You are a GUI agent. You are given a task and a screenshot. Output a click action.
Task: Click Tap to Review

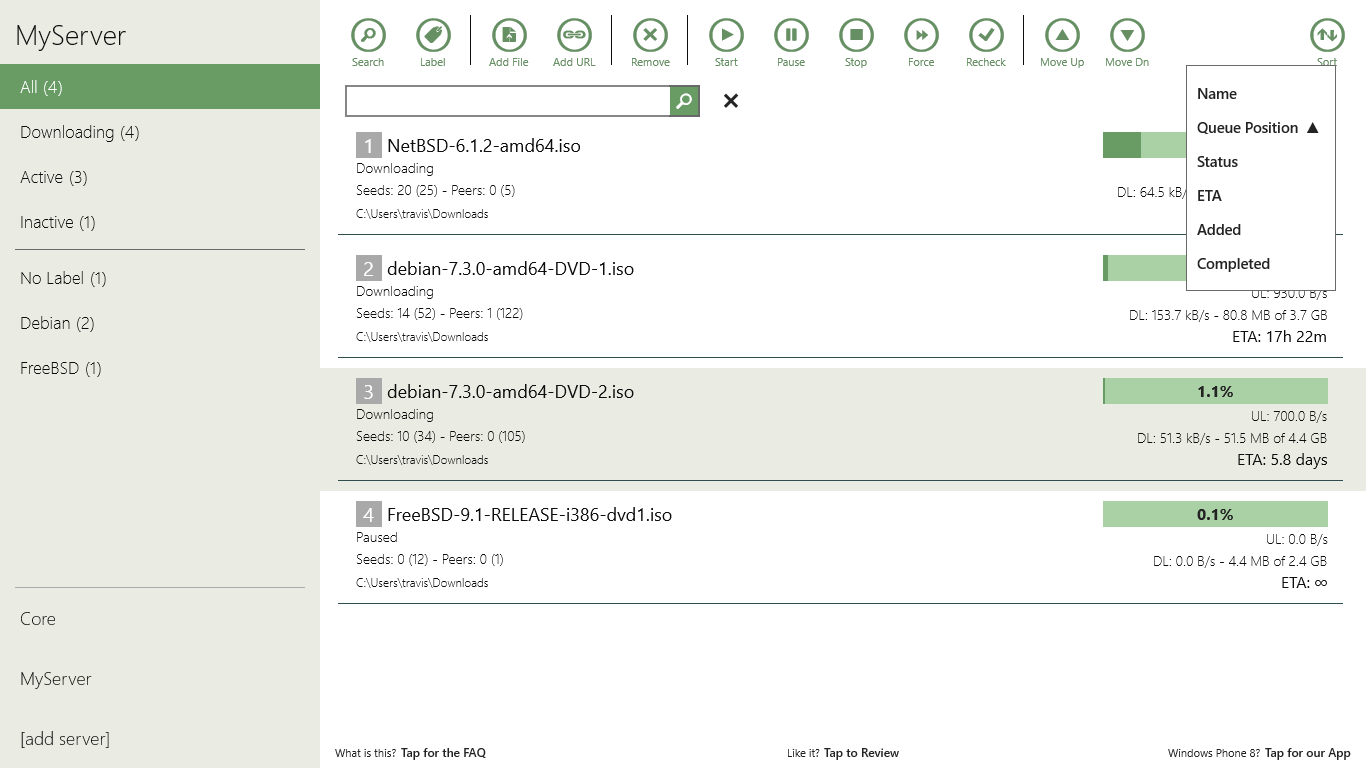pyautogui.click(x=860, y=752)
